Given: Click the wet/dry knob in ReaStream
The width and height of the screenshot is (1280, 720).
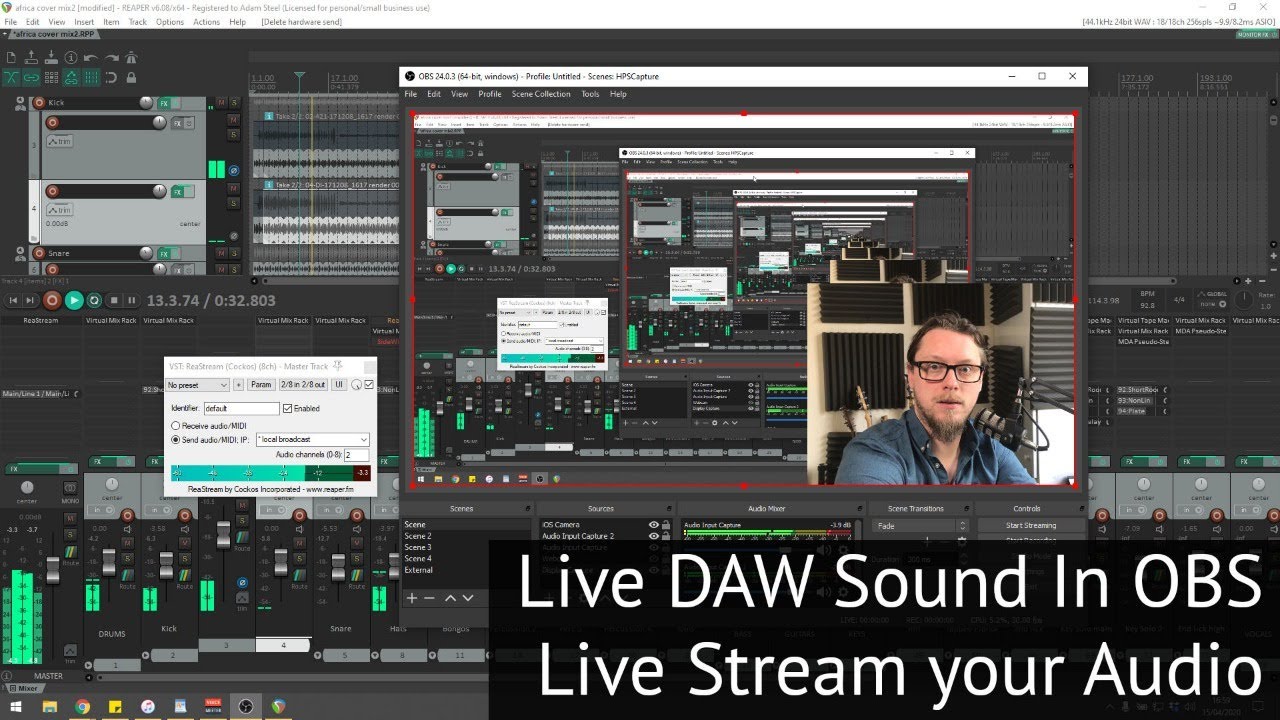Looking at the screenshot, I should [356, 385].
